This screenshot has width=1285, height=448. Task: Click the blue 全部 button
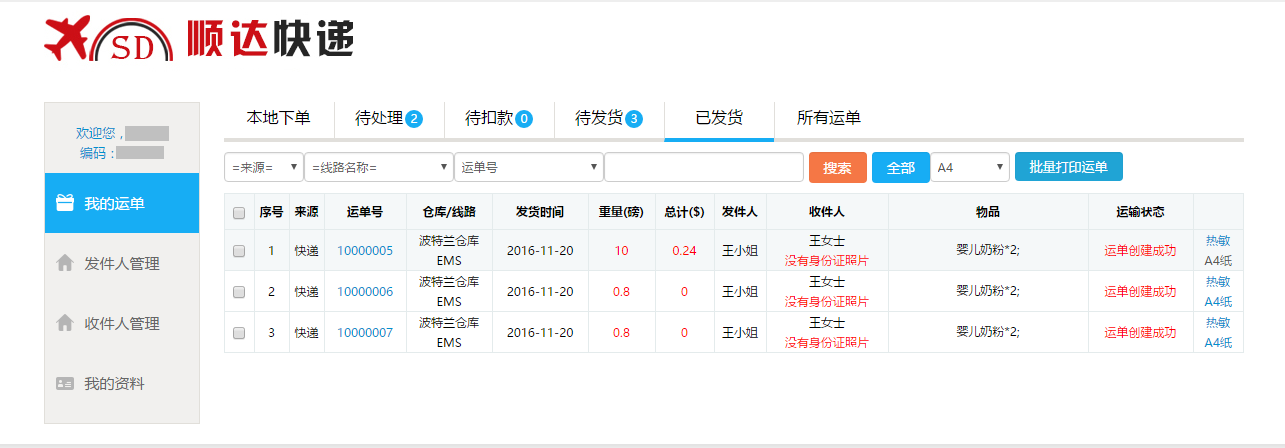(900, 167)
